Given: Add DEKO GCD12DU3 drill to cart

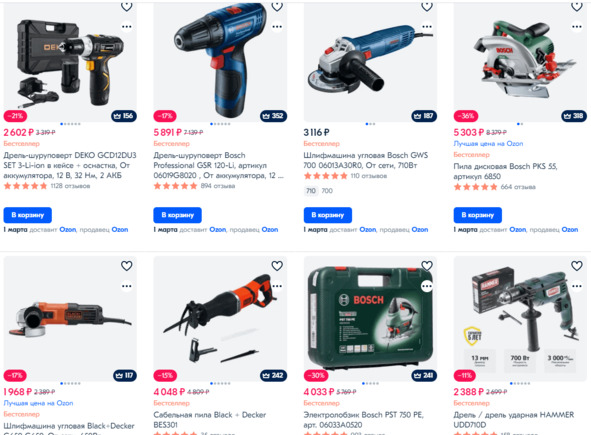Looking at the screenshot, I should 28,215.
